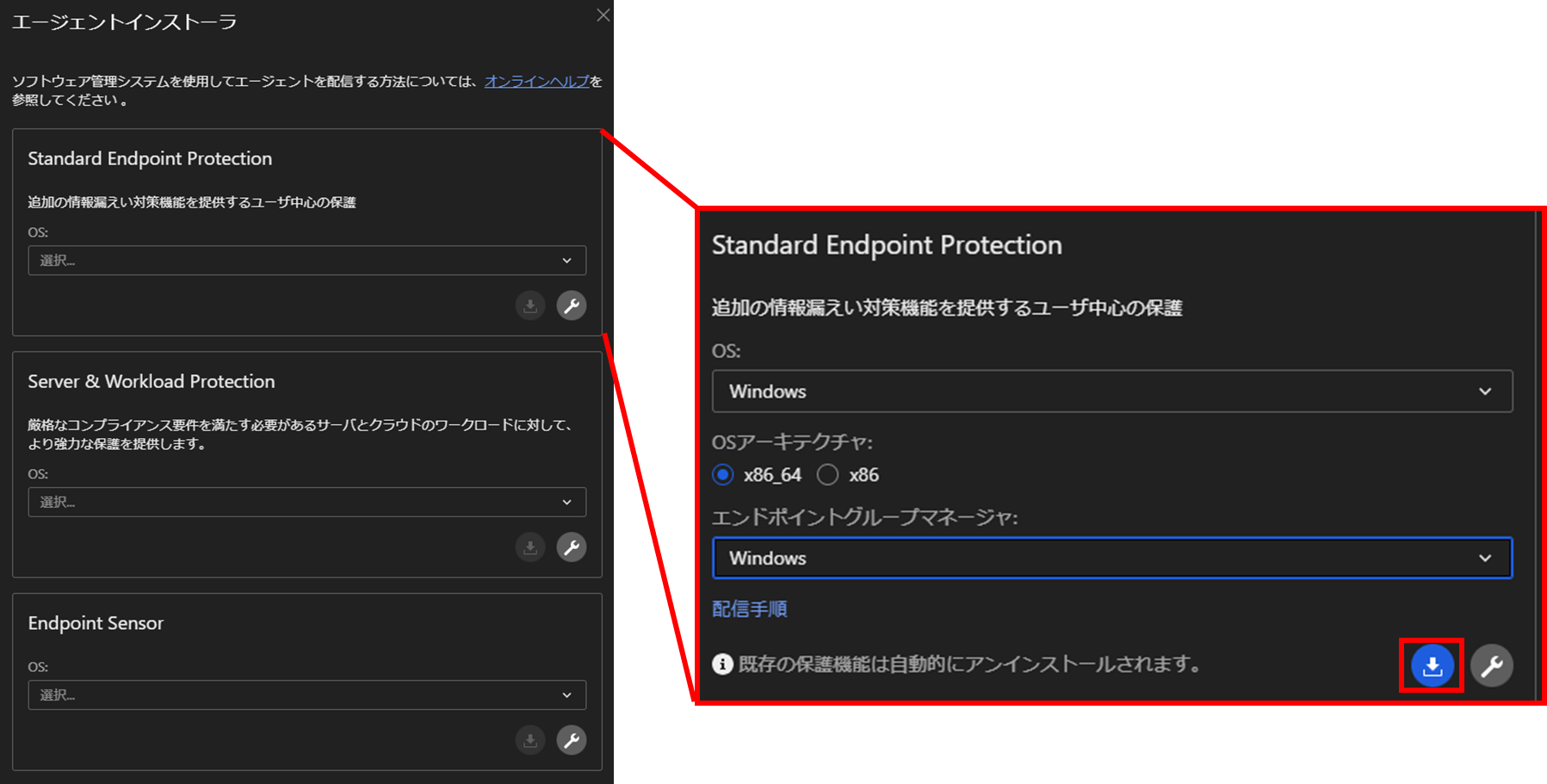The height and width of the screenshot is (784, 1547).
Task: Click the info icon next to uninstall notice
Action: [722, 664]
